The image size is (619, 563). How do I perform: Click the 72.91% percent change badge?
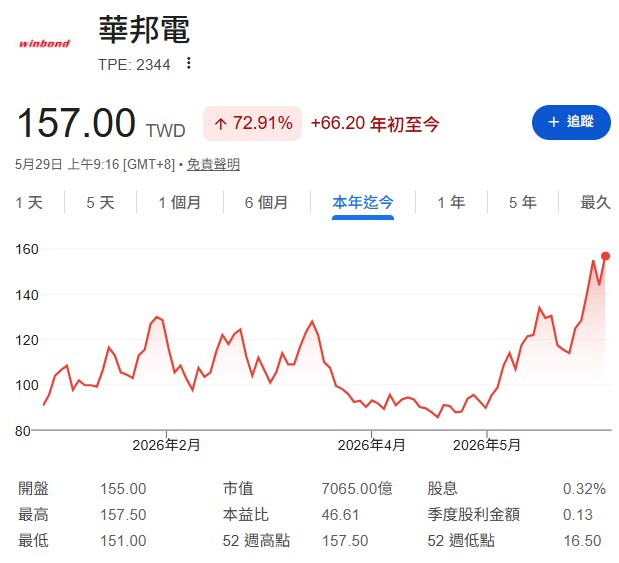tap(253, 123)
